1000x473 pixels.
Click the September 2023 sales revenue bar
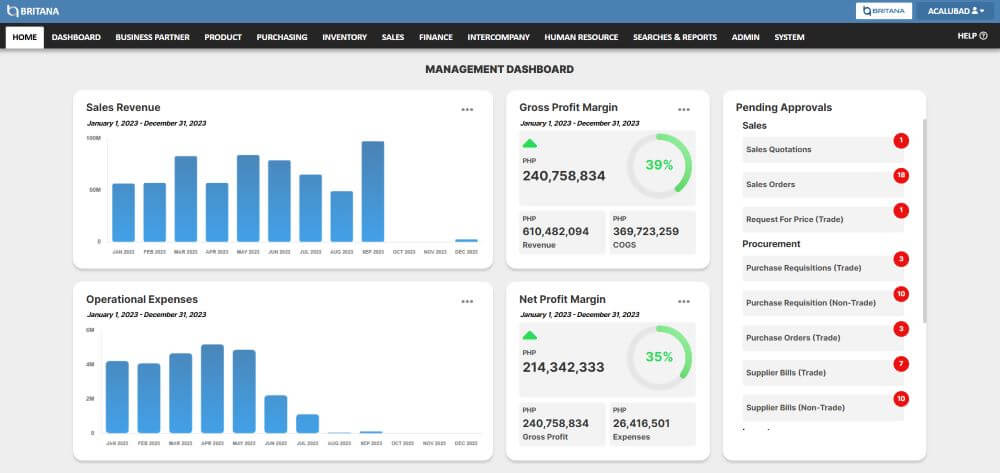(x=372, y=191)
